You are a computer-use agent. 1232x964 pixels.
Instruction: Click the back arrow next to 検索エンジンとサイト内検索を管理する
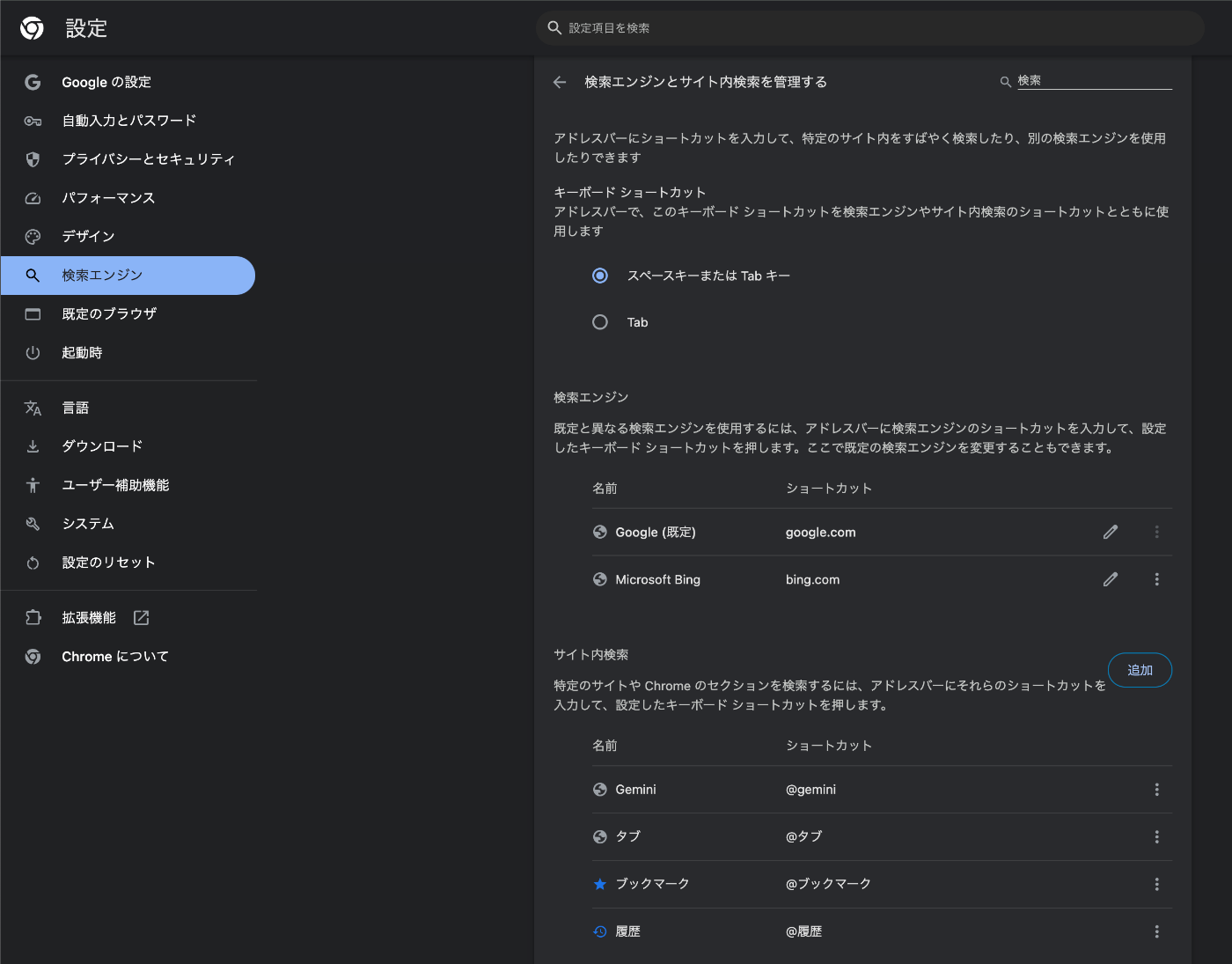(x=560, y=82)
